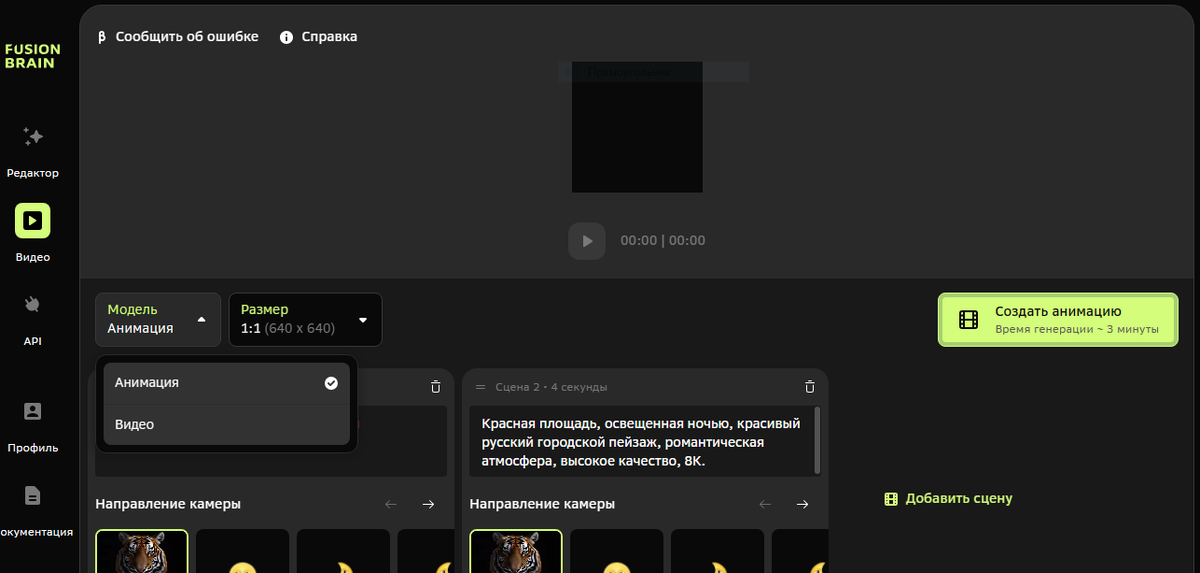Play the video preview
This screenshot has width=1200, height=573.
click(x=587, y=241)
